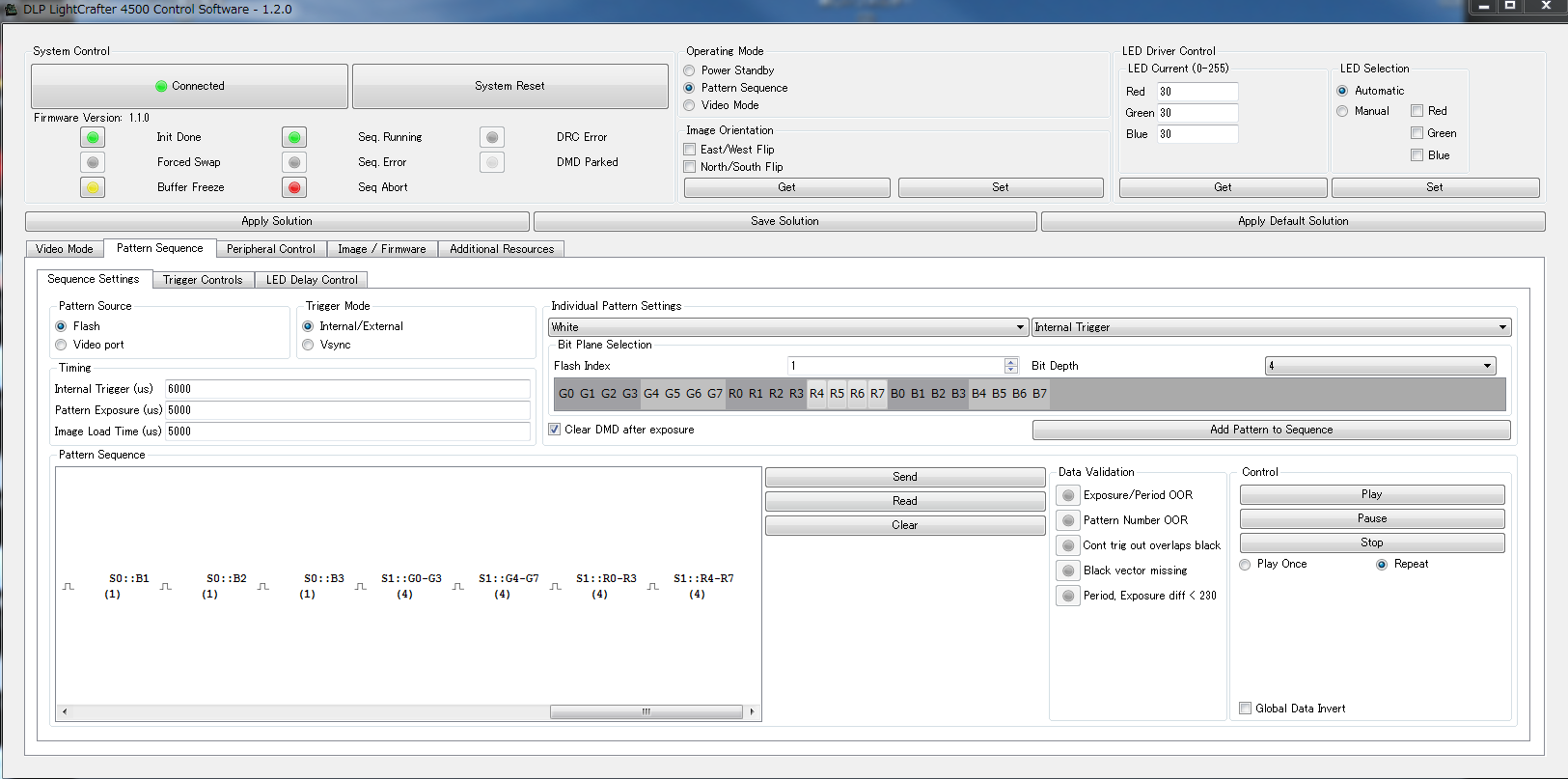Open LED Delay Control sub-tab
Image resolution: width=1568 pixels, height=779 pixels.
click(x=312, y=280)
